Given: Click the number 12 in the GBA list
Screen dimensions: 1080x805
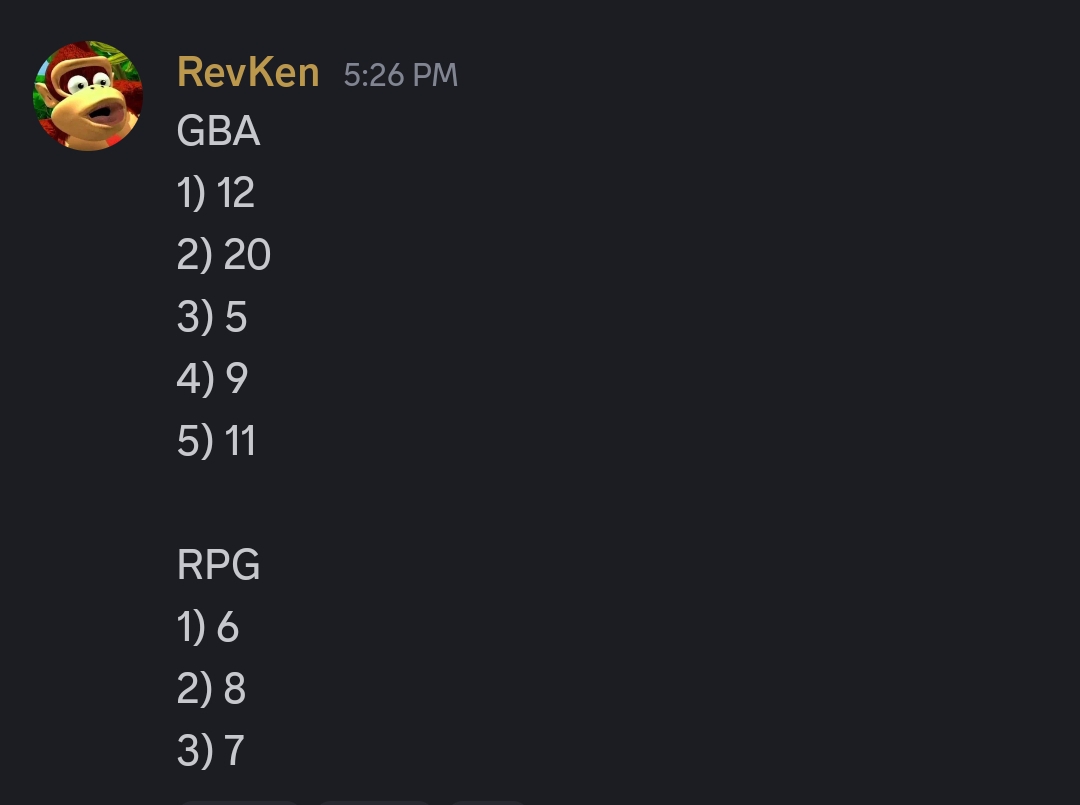Looking at the screenshot, I should click(236, 193).
